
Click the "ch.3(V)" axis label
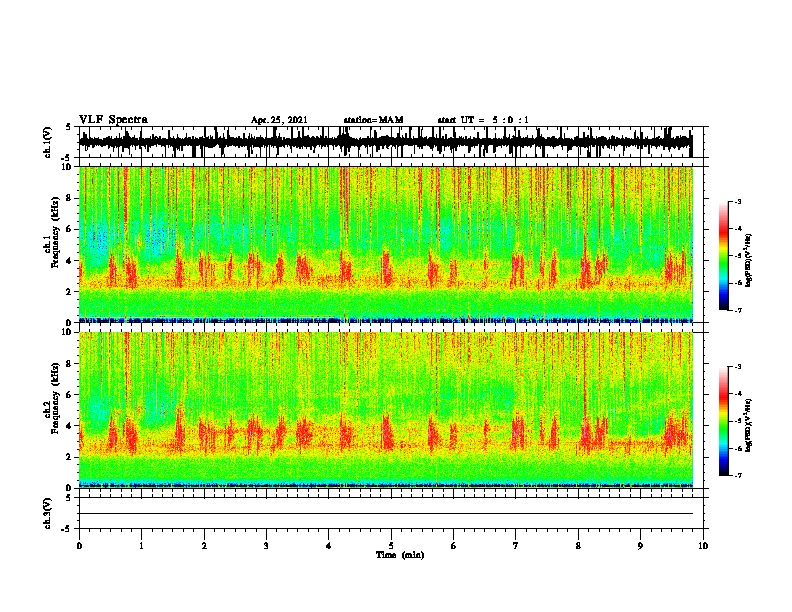pos(48,513)
